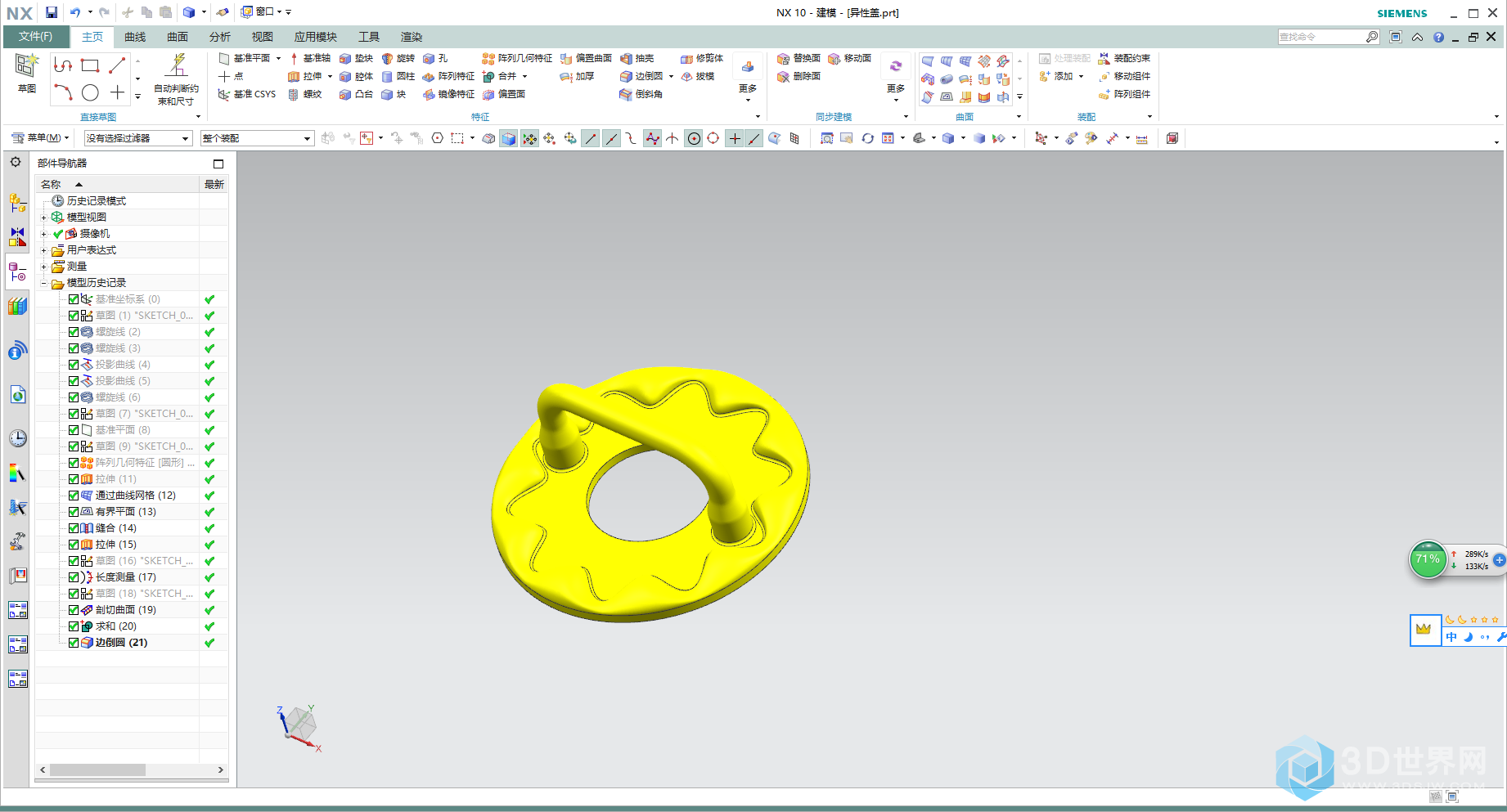Click the 替换面 replace face tool
Screen dimensions: 1507x812
point(798,58)
